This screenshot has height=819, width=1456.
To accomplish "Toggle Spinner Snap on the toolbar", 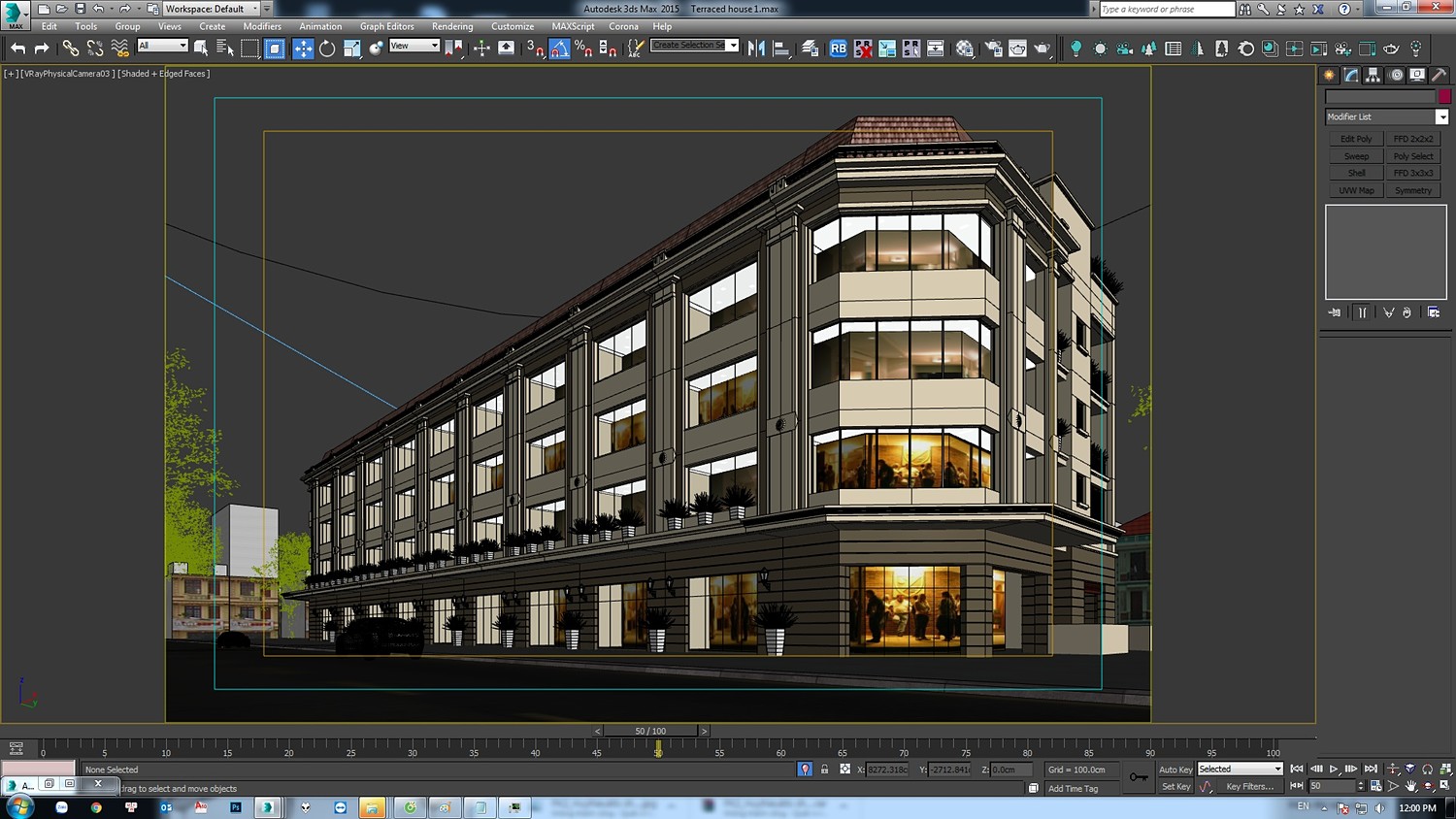I will [x=608, y=48].
